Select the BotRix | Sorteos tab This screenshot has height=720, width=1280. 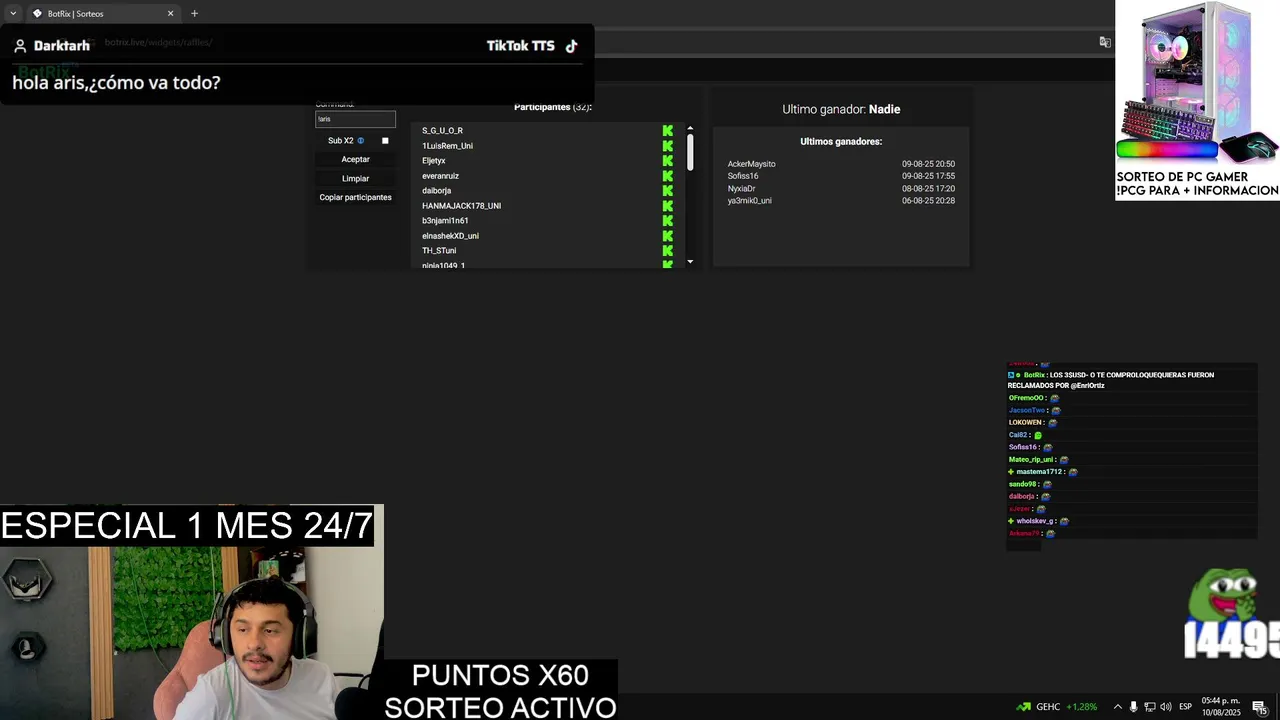102,13
